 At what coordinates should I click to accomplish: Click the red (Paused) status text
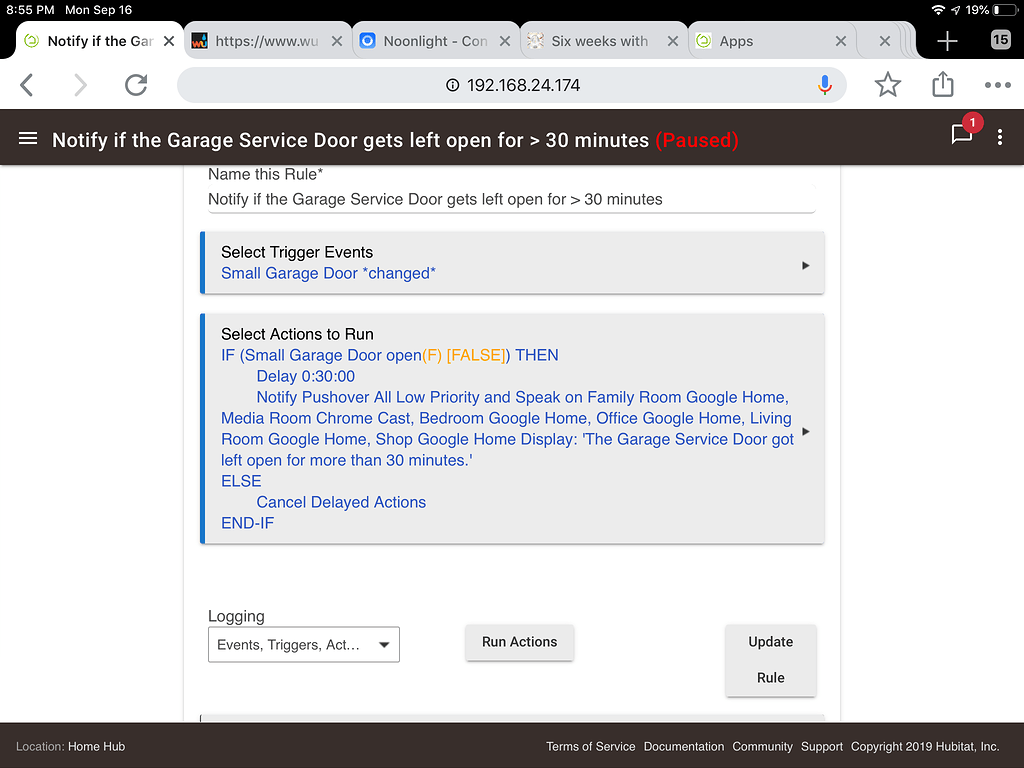pos(697,140)
